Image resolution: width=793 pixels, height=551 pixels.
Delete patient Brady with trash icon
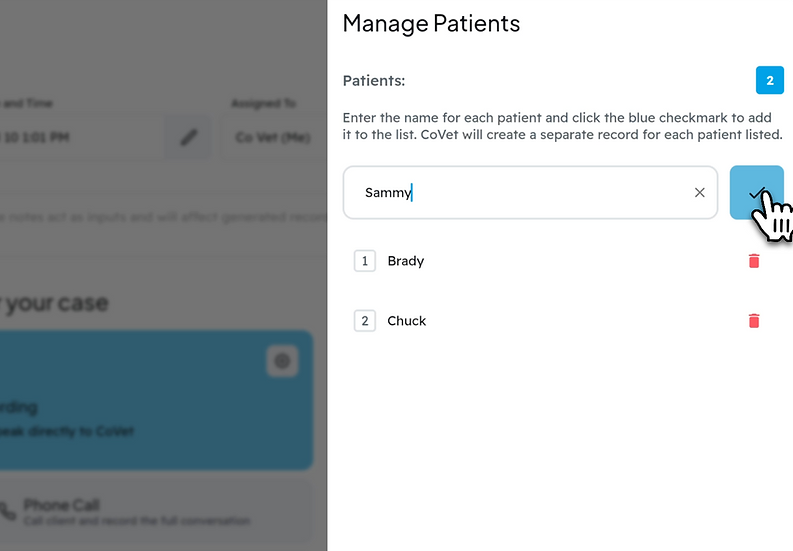[x=754, y=261]
